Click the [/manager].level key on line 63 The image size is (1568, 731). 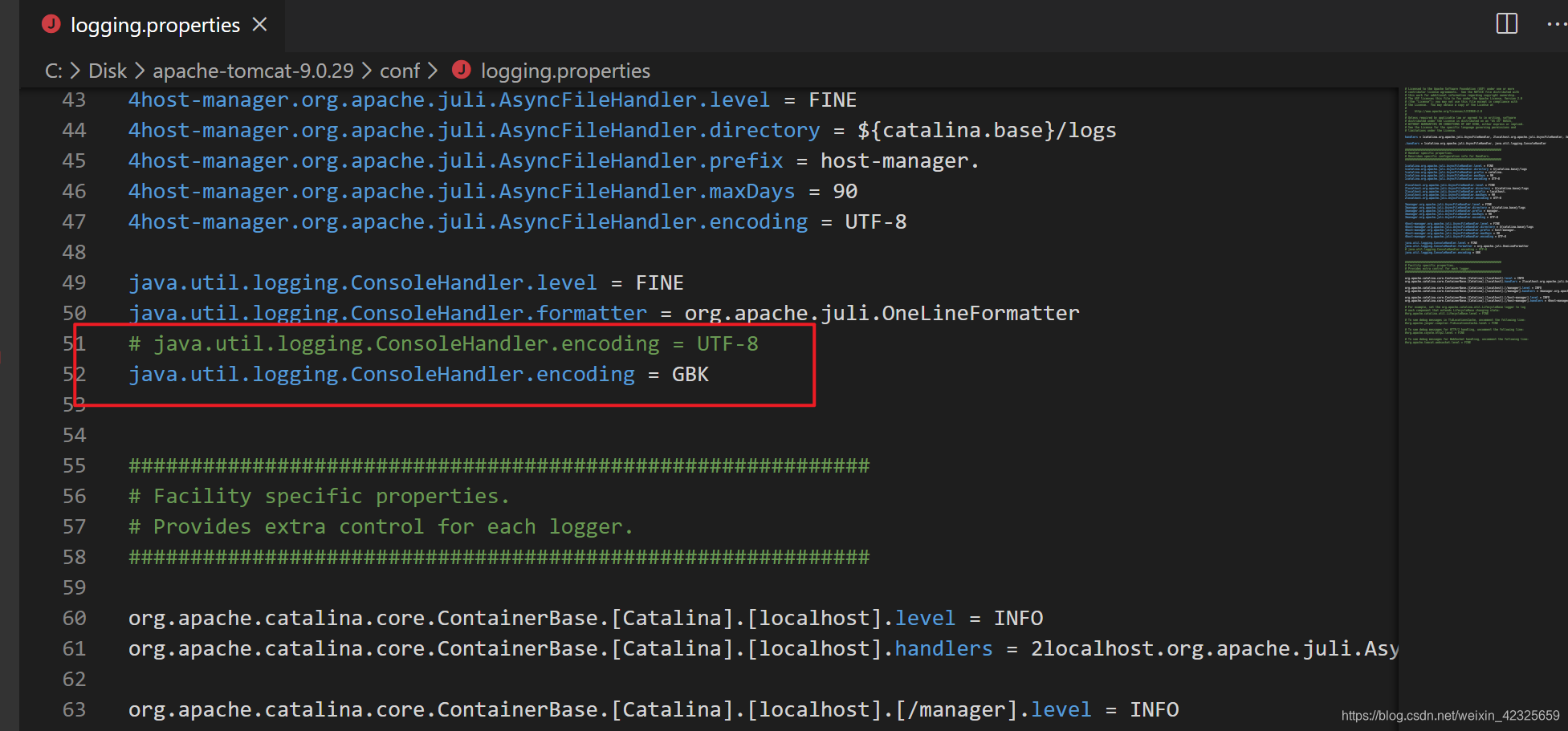tap(993, 710)
